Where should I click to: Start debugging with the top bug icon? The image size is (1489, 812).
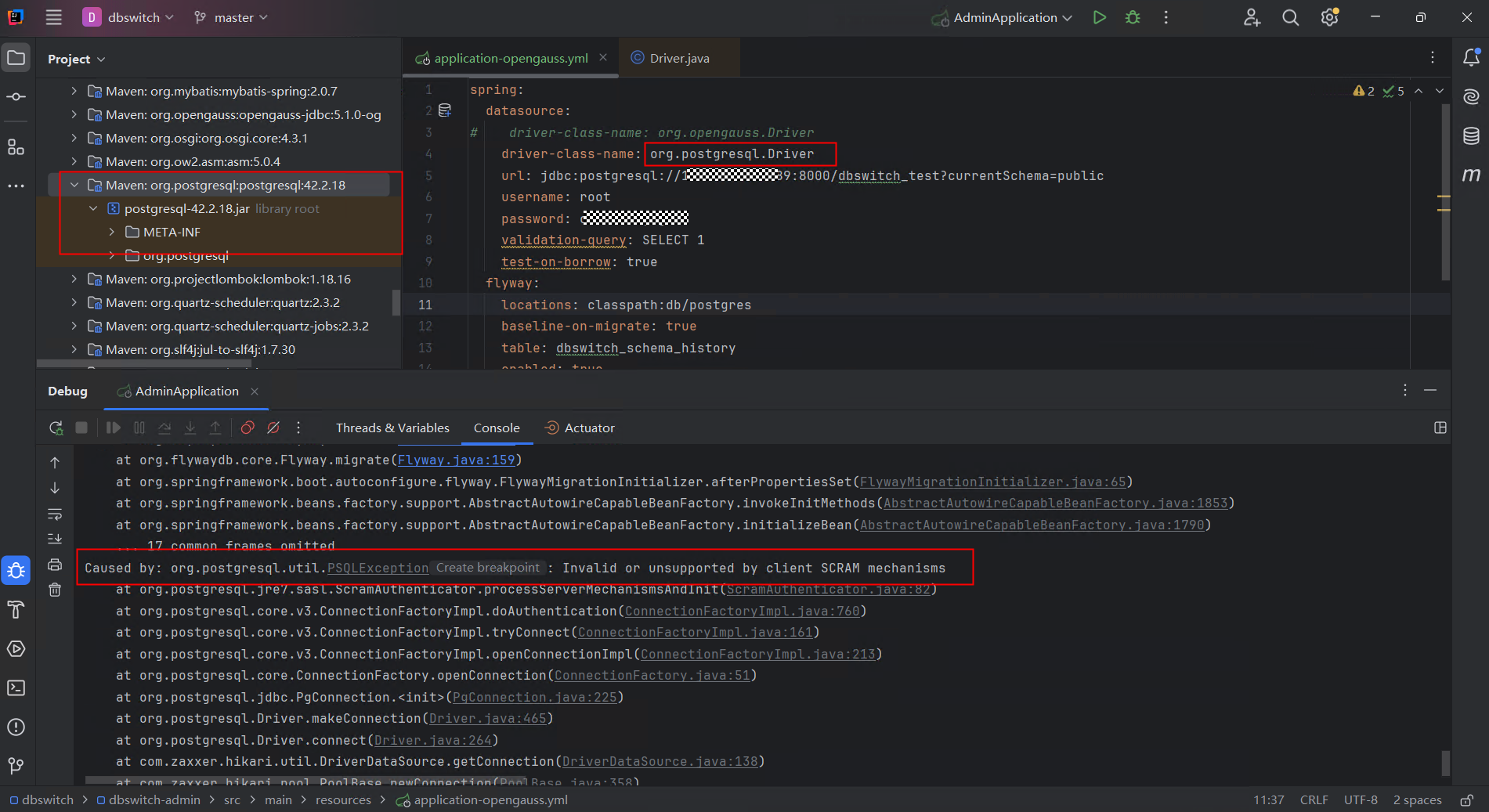[x=1133, y=17]
